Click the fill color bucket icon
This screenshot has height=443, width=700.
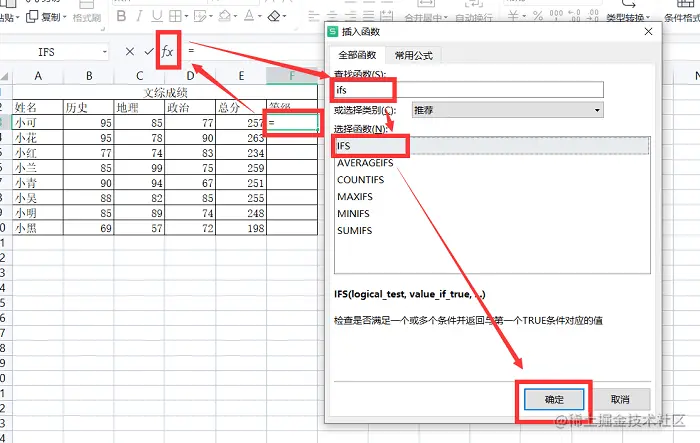tap(225, 17)
